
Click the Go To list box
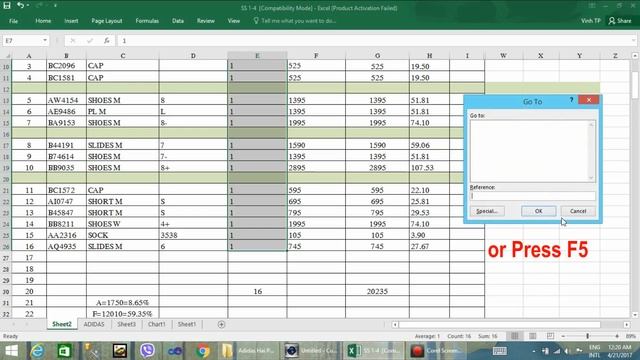pos(532,151)
